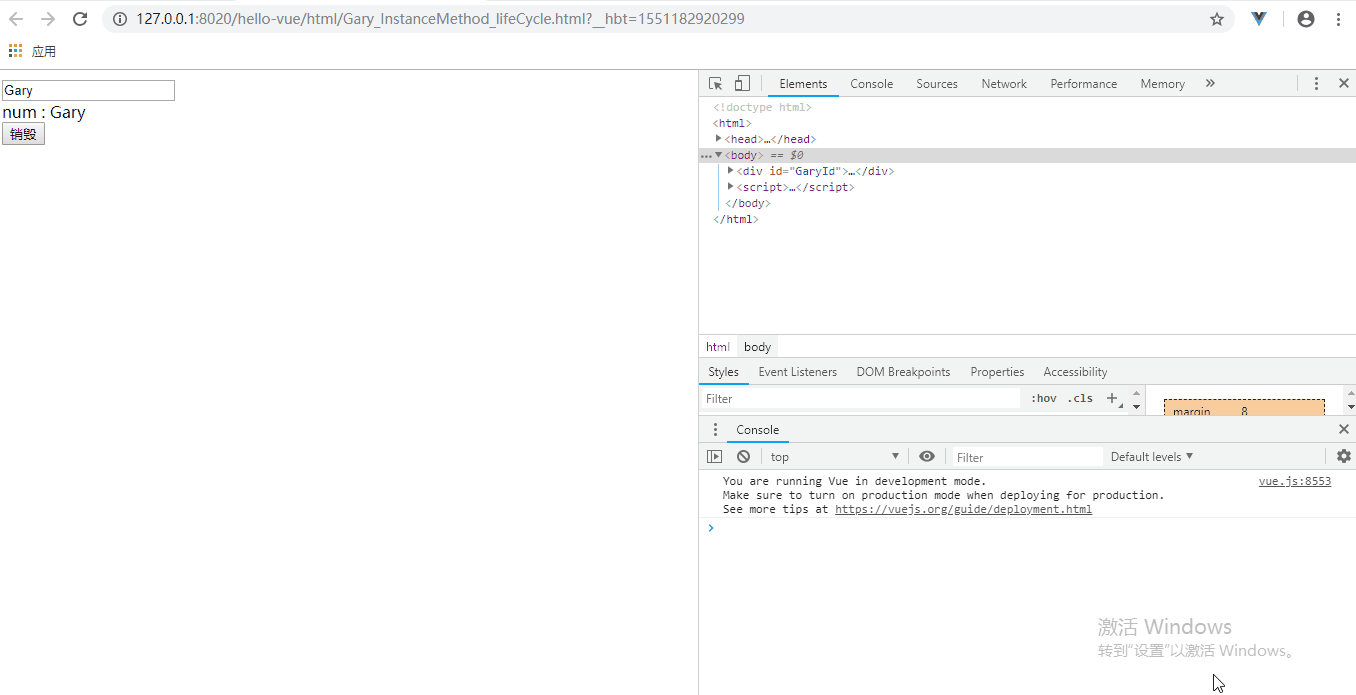Click the margin box in box model
Image resolution: width=1356 pixels, height=695 pixels.
[1244, 408]
